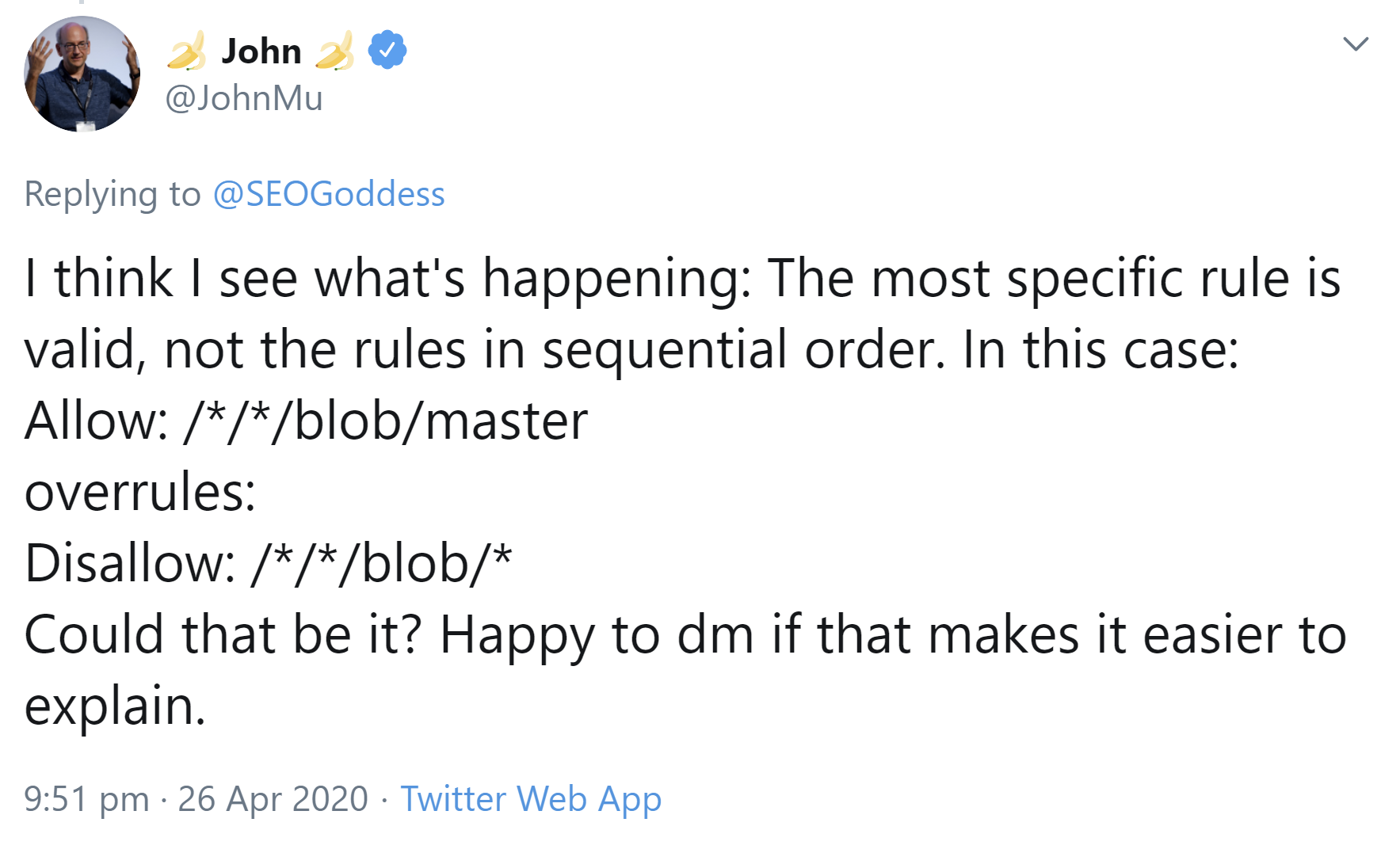Click the blue verified badge
Image resolution: width=1400 pixels, height=849 pixels.
pyautogui.click(x=387, y=50)
